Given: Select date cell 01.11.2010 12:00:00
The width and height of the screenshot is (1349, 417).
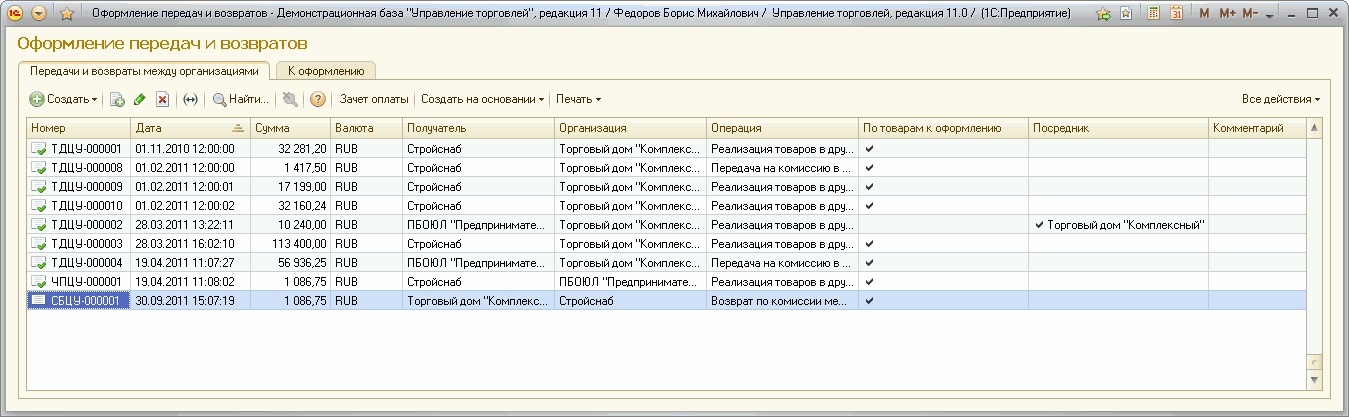Looking at the screenshot, I should click(190, 148).
